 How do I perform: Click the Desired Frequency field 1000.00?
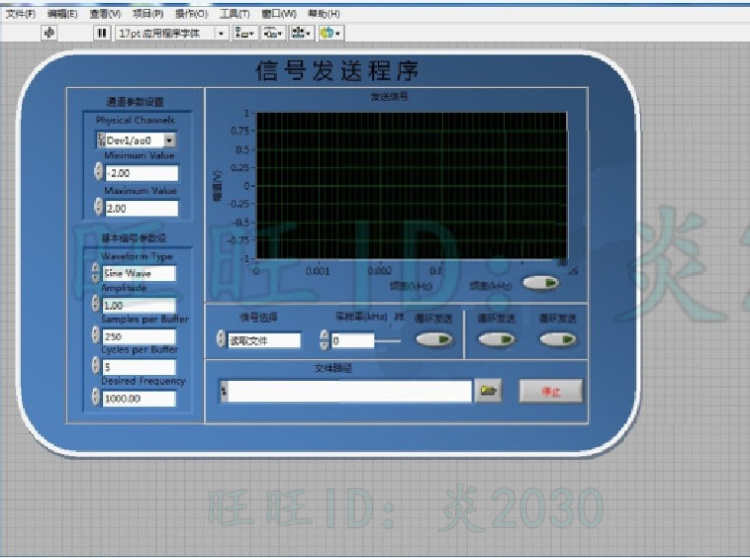[139, 398]
